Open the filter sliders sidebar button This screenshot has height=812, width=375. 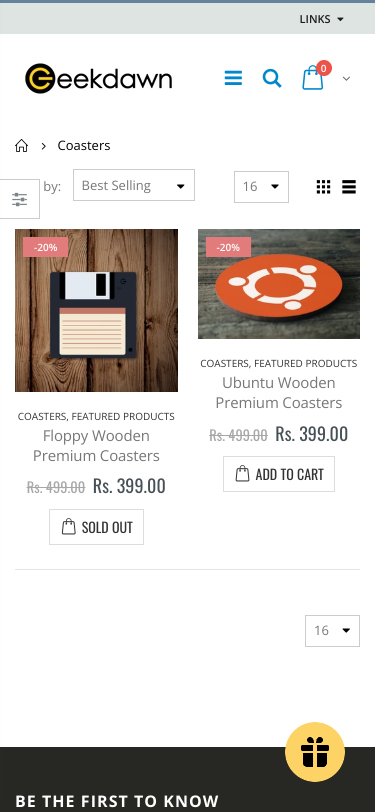point(20,199)
